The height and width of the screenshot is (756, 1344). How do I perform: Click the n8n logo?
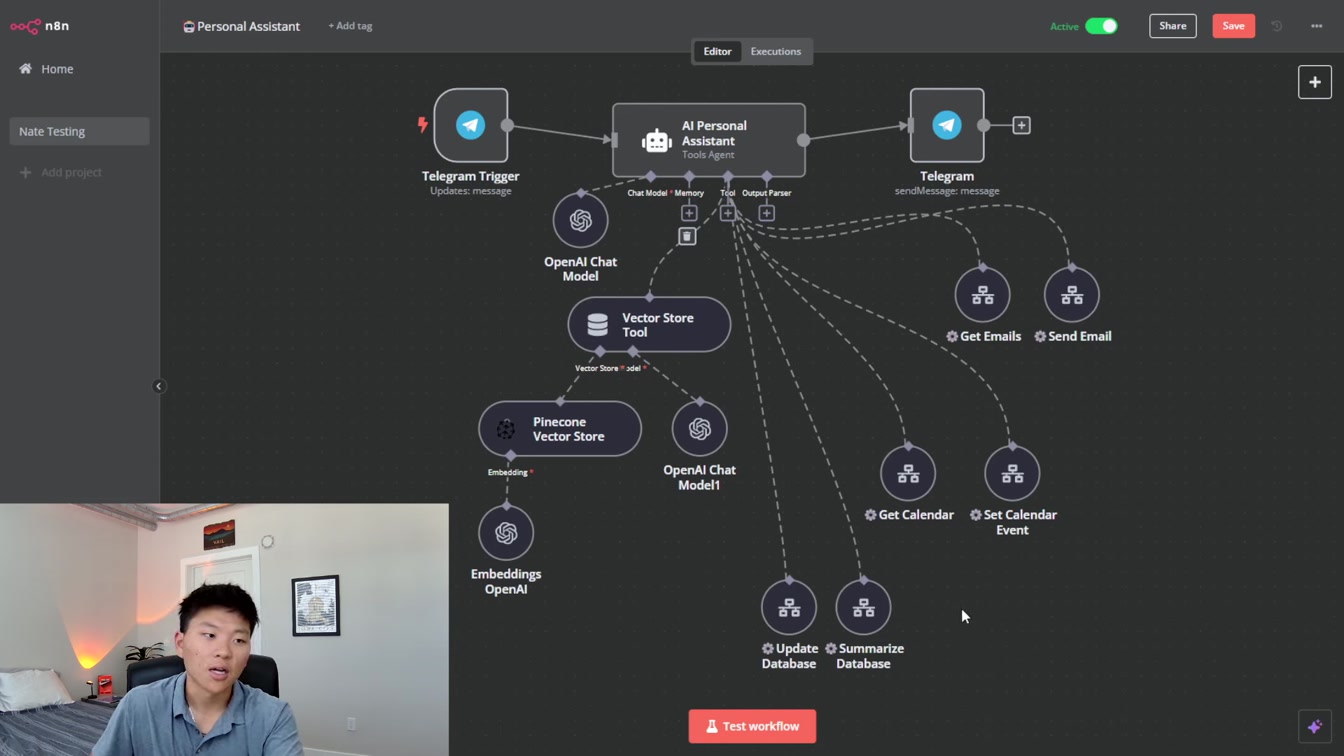pyautogui.click(x=40, y=26)
